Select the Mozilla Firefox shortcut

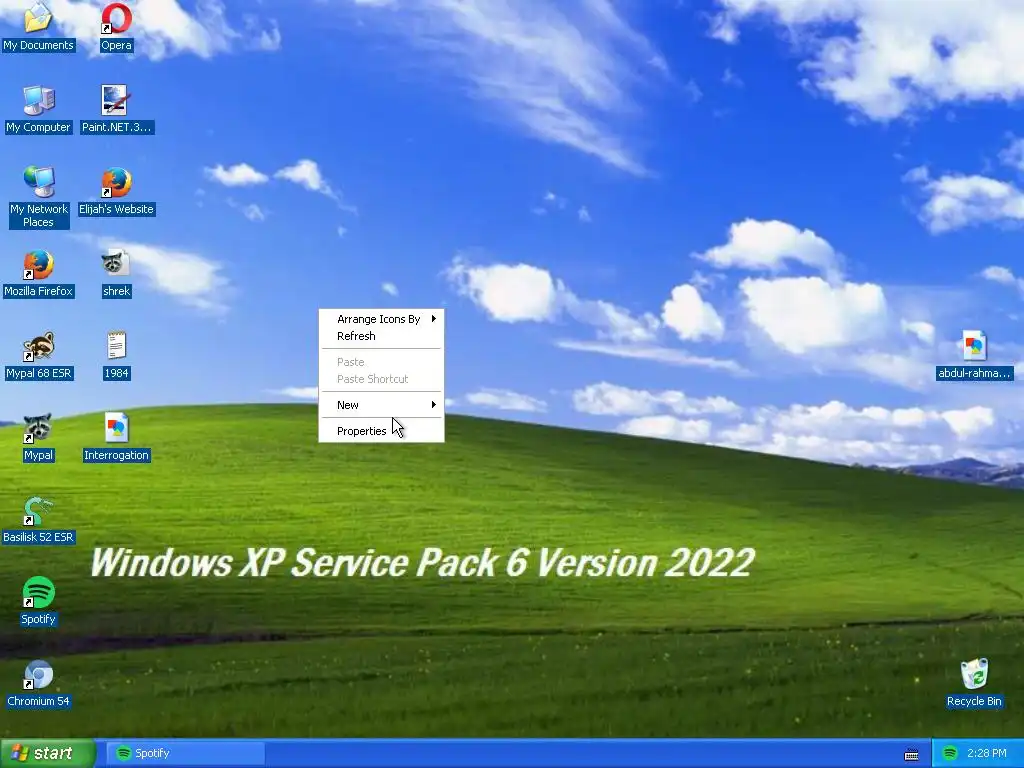(38, 273)
